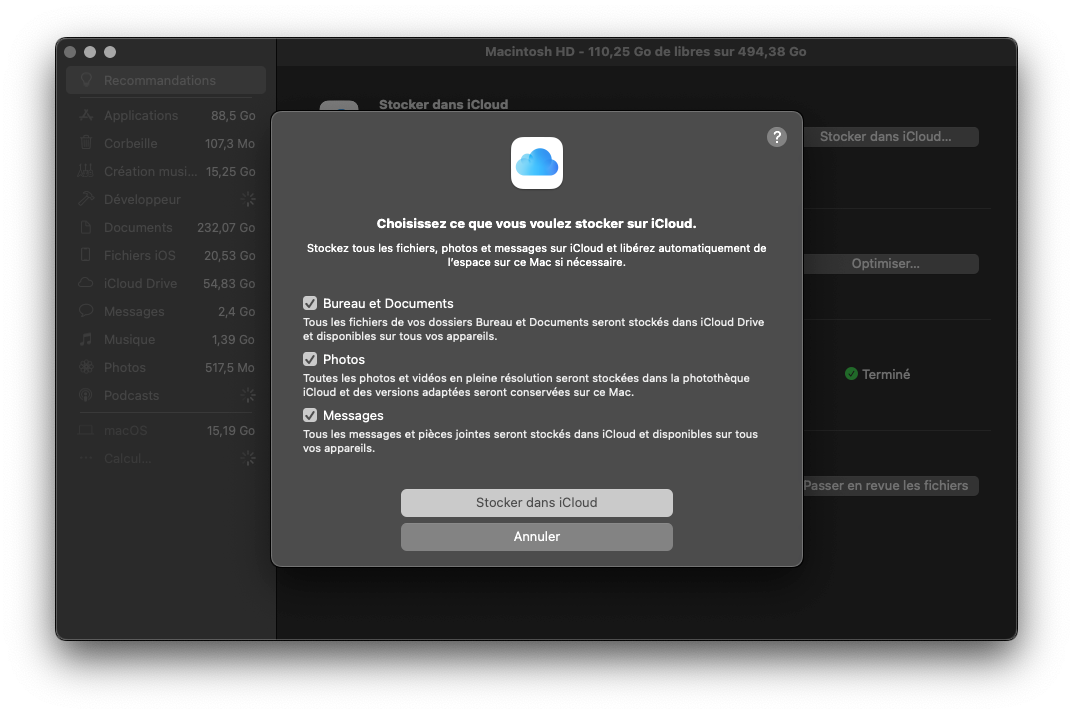Image resolution: width=1073 pixels, height=714 pixels.
Task: Open Fichiers iOS sidebar category
Action: pos(166,255)
